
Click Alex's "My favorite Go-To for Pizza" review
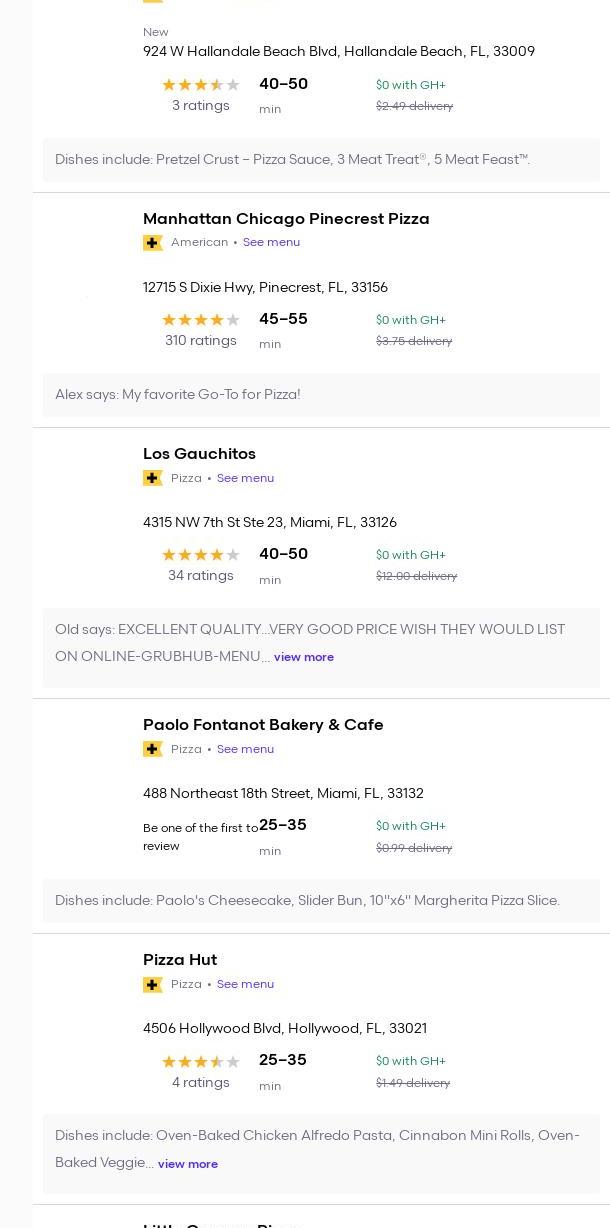coord(178,394)
